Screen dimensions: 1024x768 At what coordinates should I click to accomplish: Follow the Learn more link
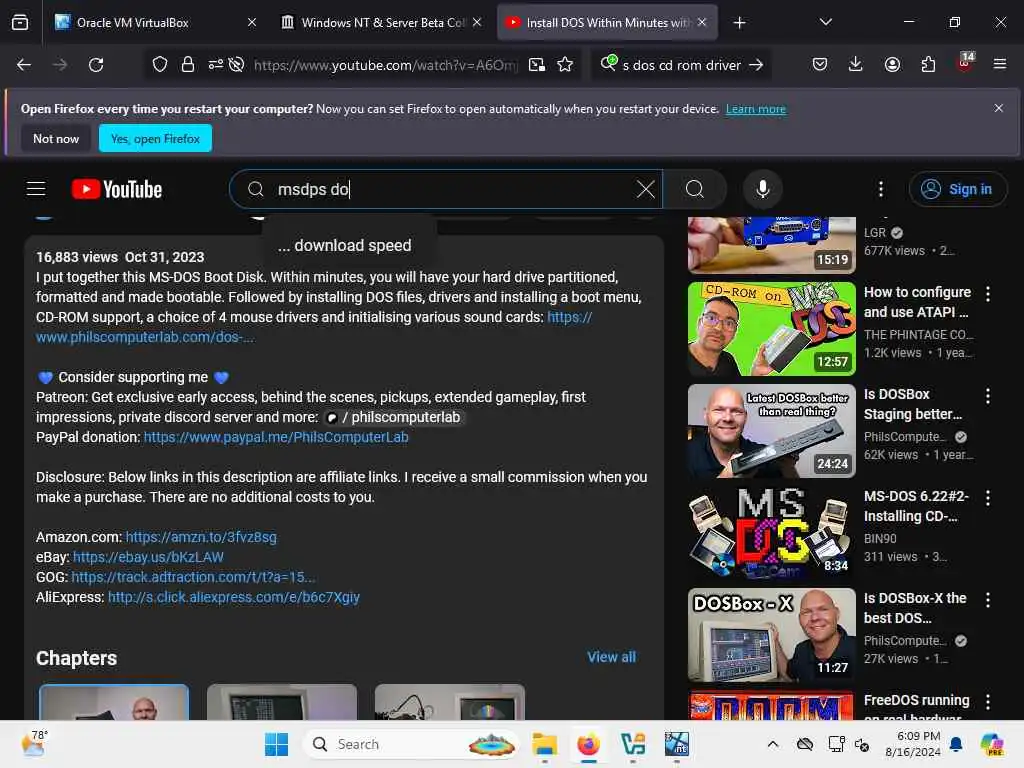pos(756,109)
